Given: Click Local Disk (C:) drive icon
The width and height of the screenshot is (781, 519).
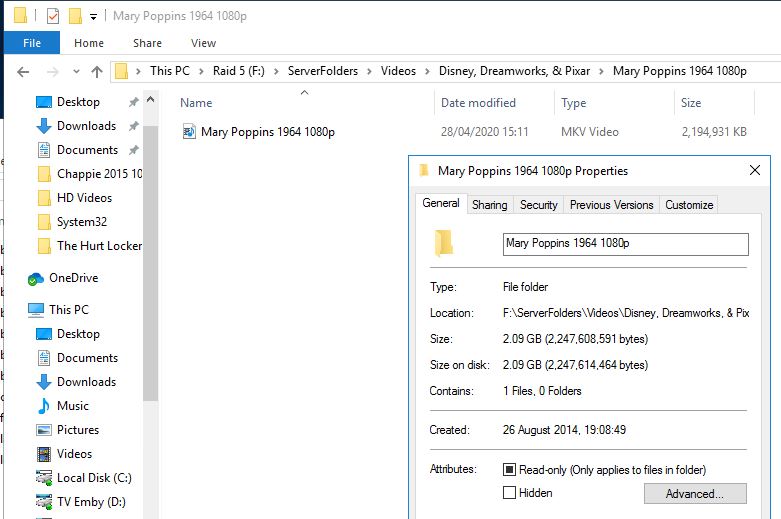Looking at the screenshot, I should click(x=44, y=478).
